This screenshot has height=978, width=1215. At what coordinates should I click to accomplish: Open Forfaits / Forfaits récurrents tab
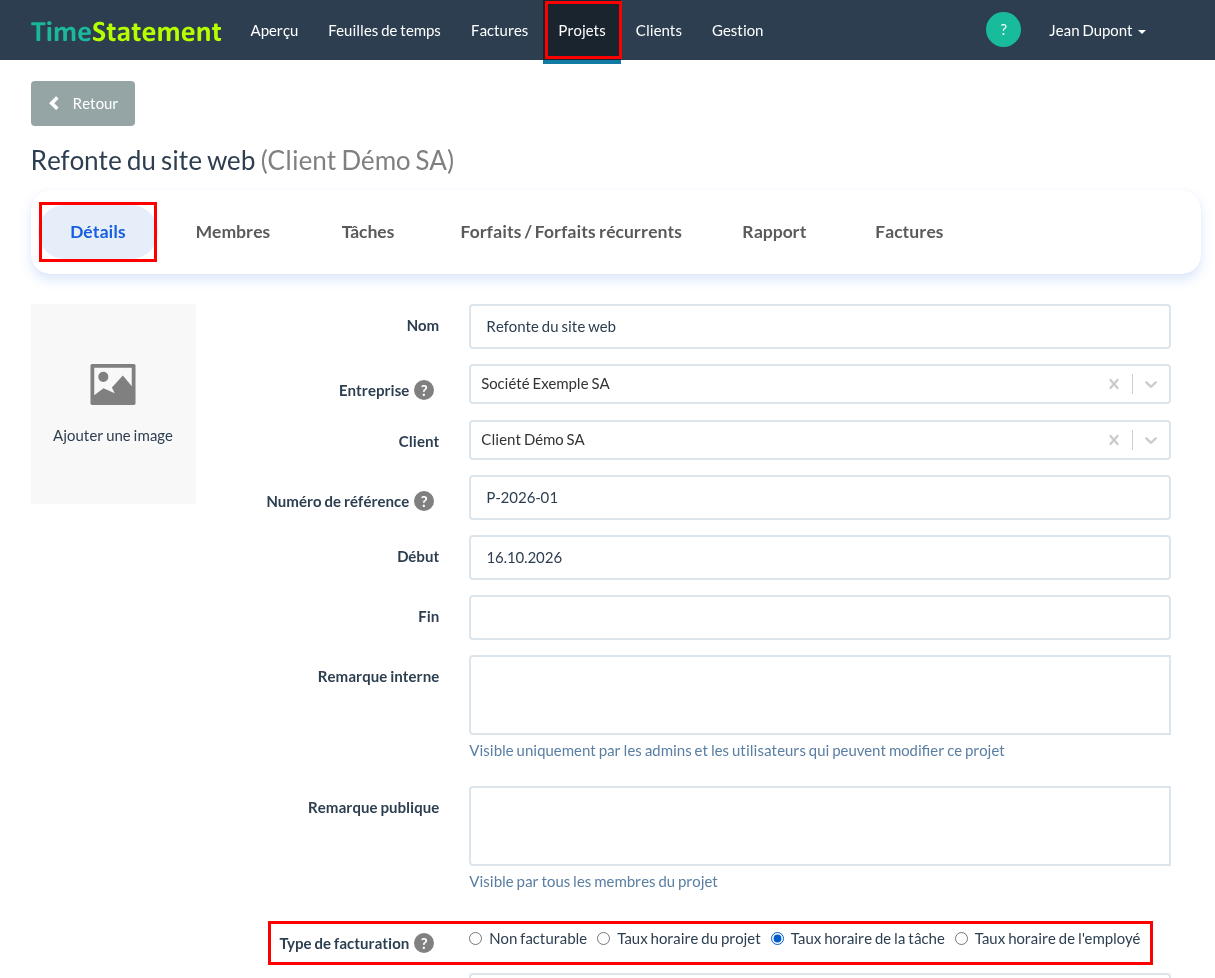(571, 232)
